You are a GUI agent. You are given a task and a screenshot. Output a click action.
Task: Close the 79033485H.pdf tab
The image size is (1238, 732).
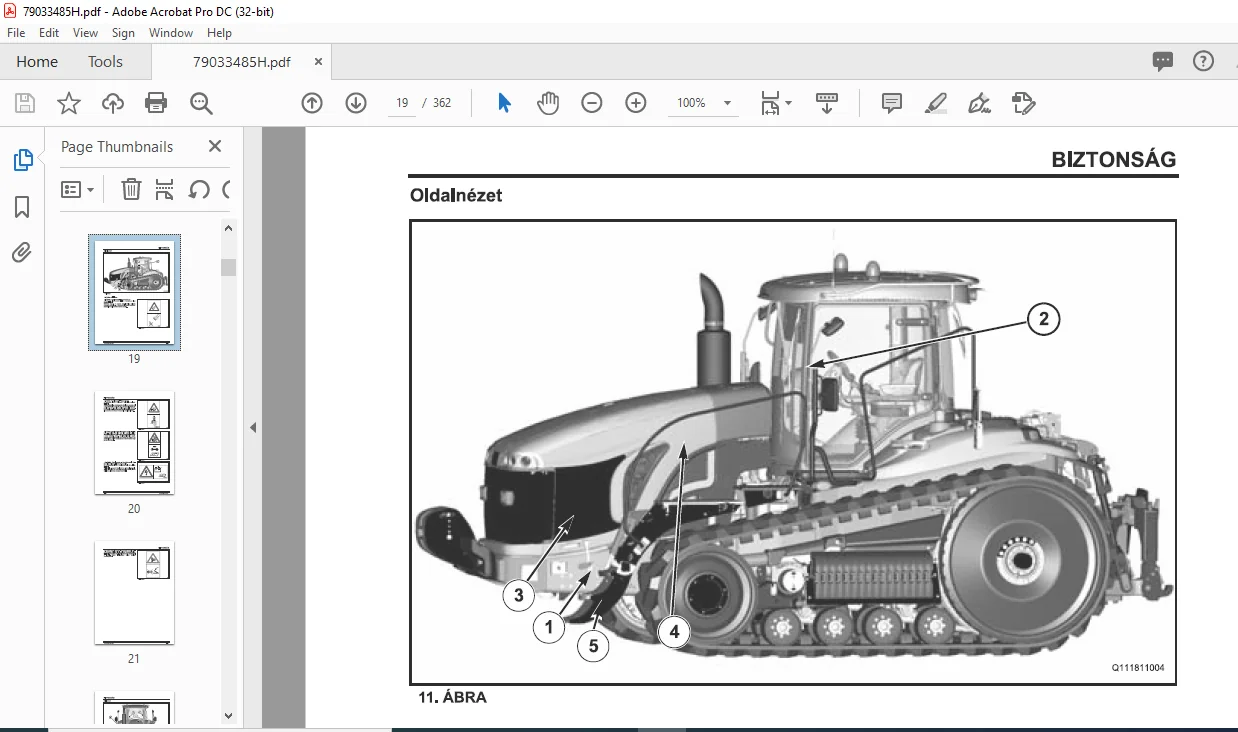[x=317, y=62]
